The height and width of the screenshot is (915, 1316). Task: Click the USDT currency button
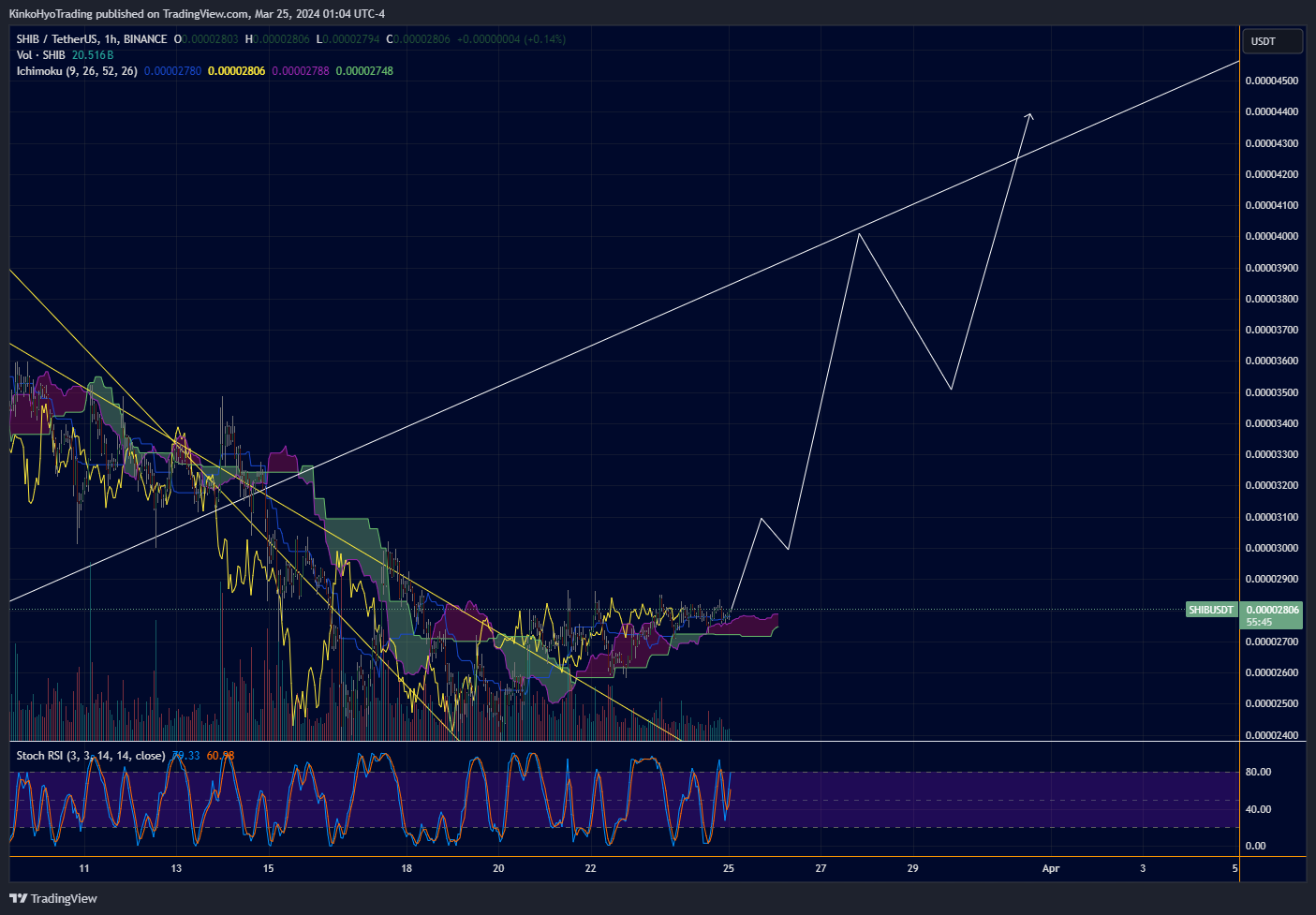tap(1272, 41)
